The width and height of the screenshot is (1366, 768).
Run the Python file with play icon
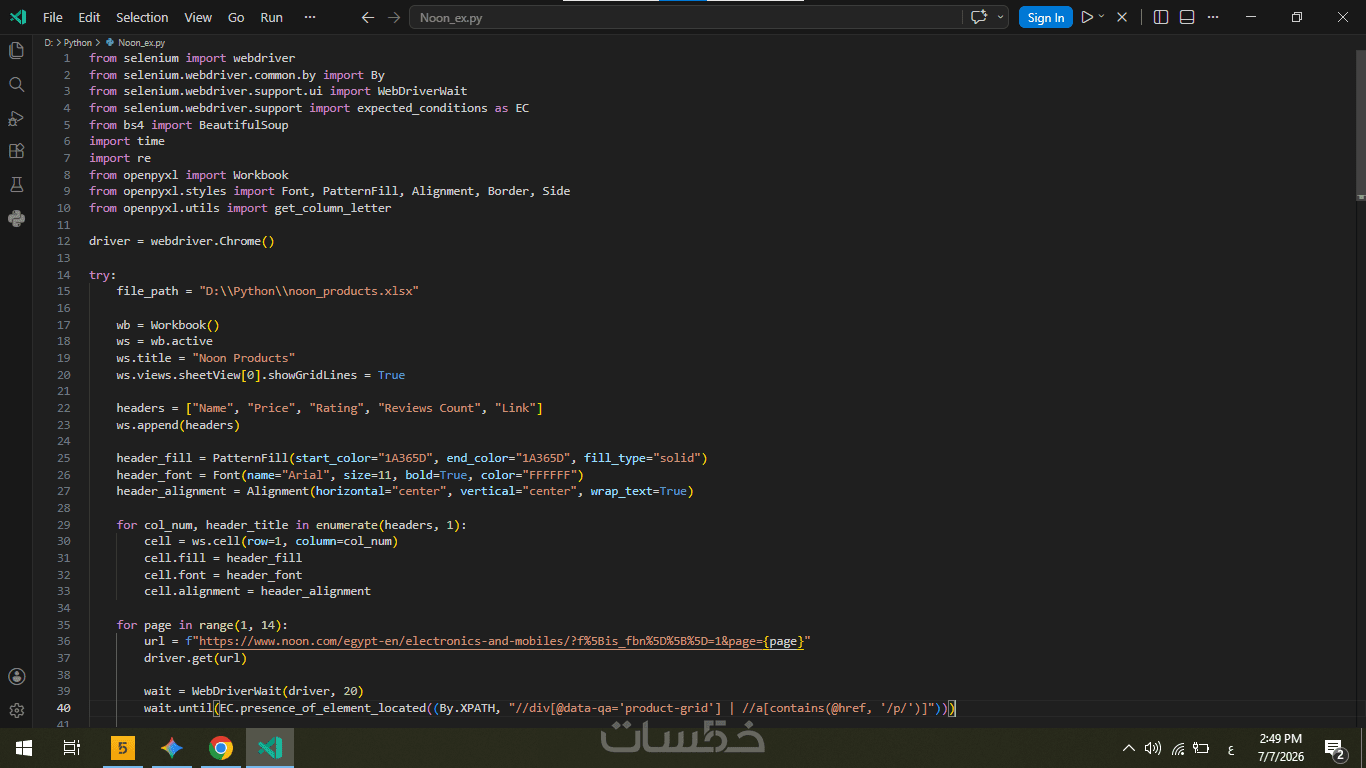[x=1087, y=17]
